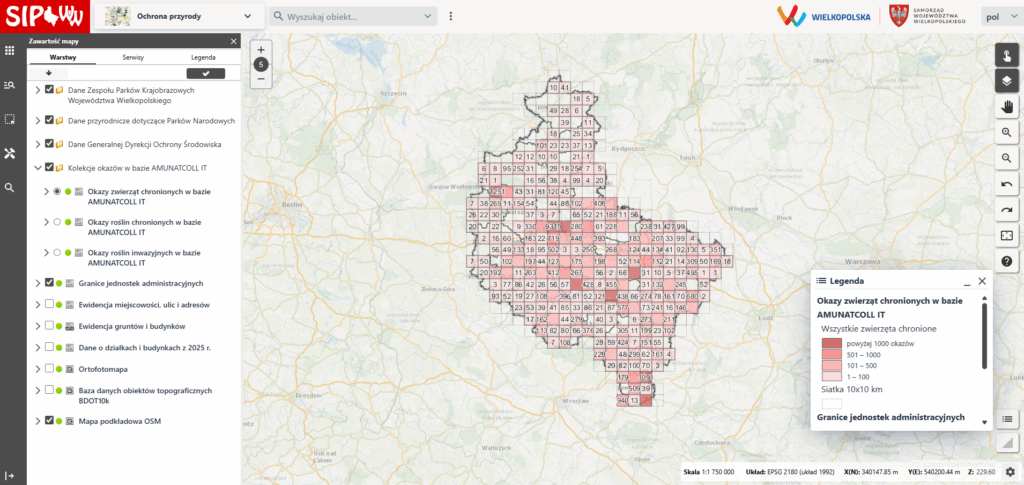Open the tools wrench icon in sidebar

pyautogui.click(x=9, y=153)
